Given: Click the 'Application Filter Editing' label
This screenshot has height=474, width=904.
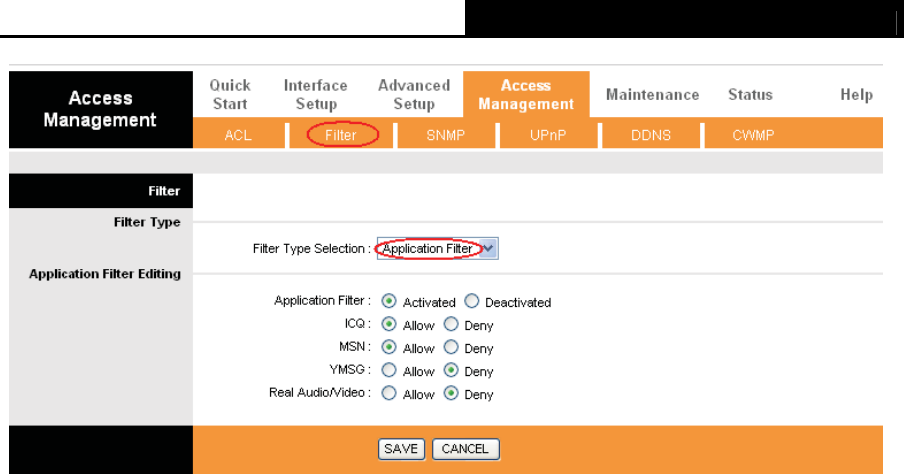Looking at the screenshot, I should (x=105, y=274).
